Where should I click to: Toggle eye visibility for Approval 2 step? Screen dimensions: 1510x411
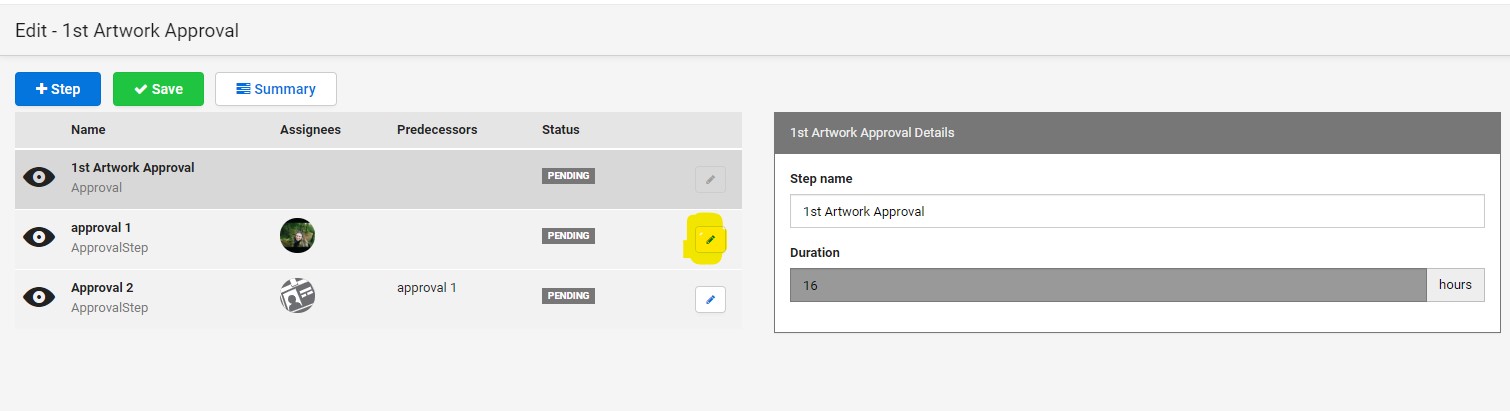click(x=39, y=297)
